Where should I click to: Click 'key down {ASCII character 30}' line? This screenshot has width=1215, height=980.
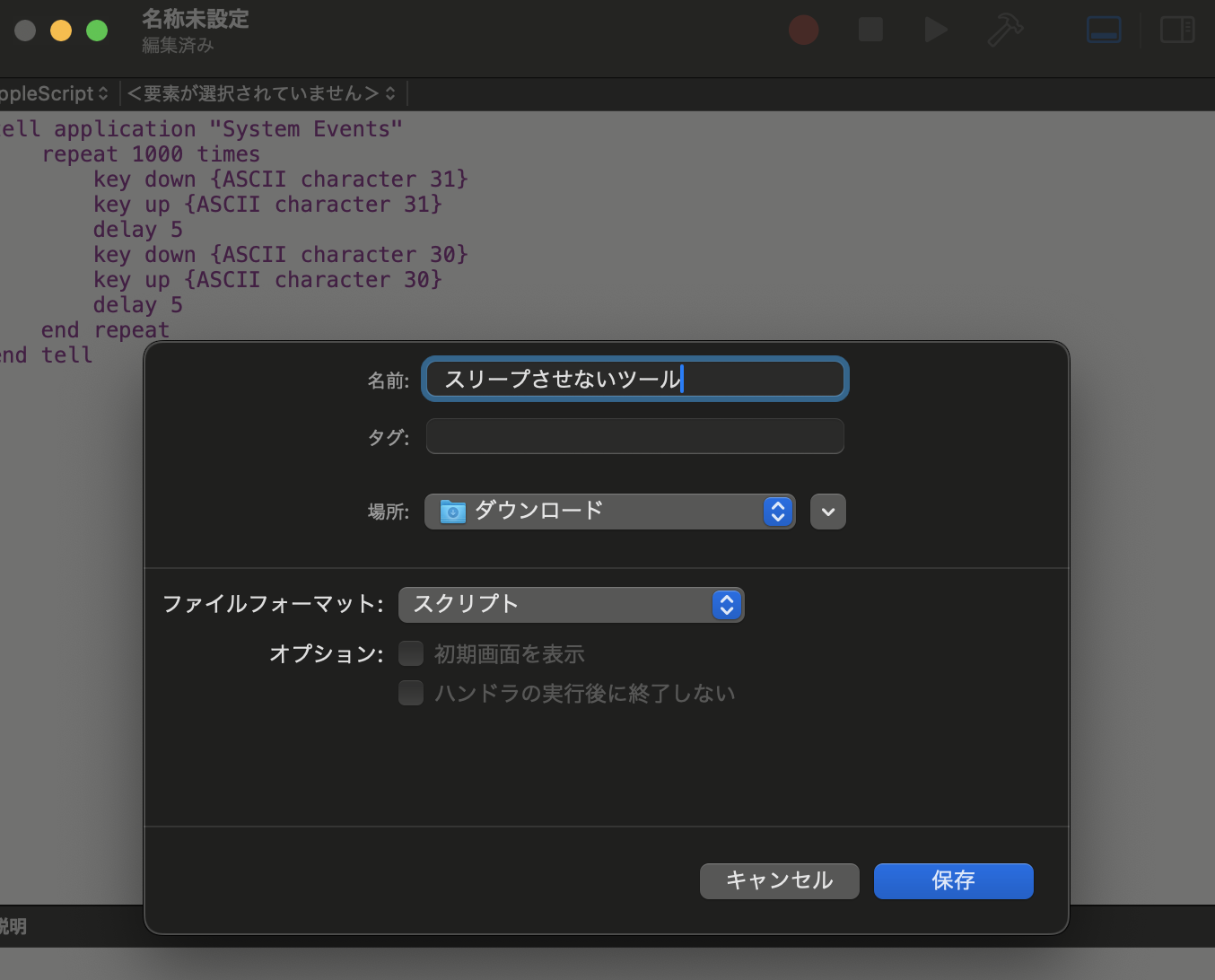281,255
